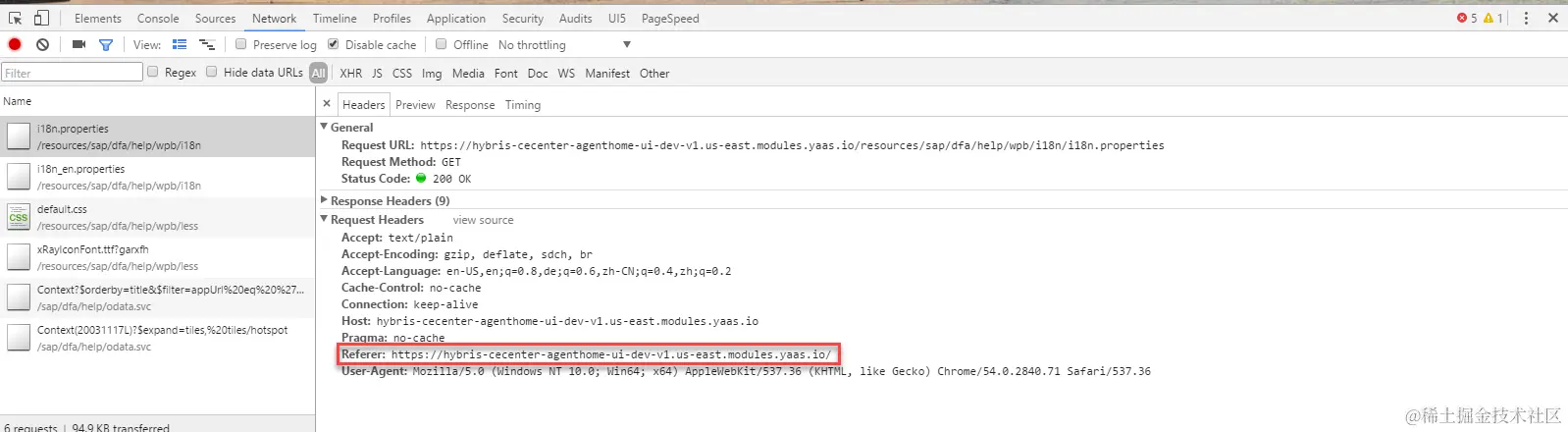The width and height of the screenshot is (1568, 432).
Task: Click the yellow warning count indicator
Action: (1492, 18)
